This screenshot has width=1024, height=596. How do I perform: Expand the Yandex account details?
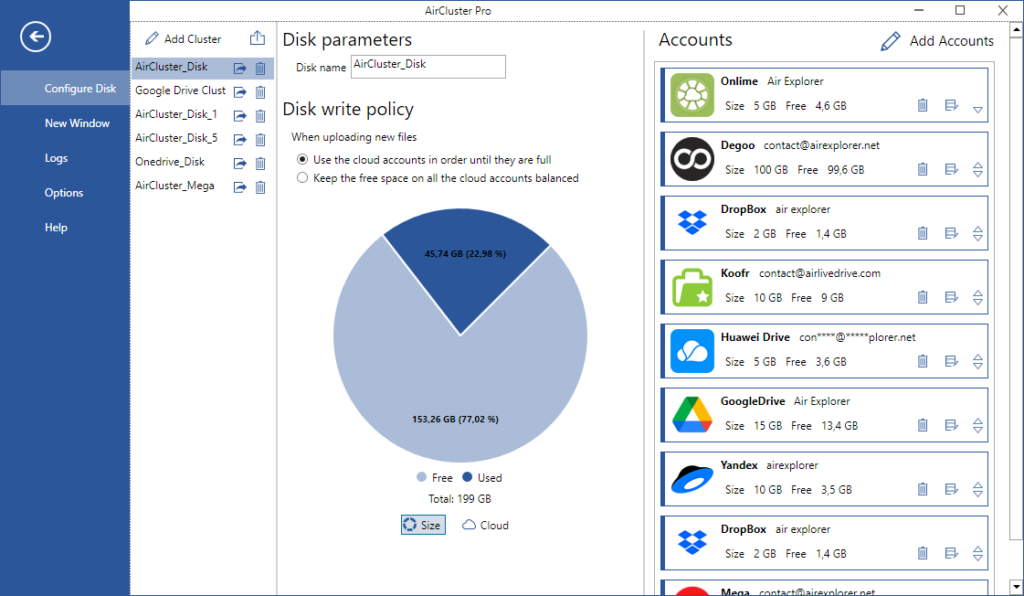[977, 489]
